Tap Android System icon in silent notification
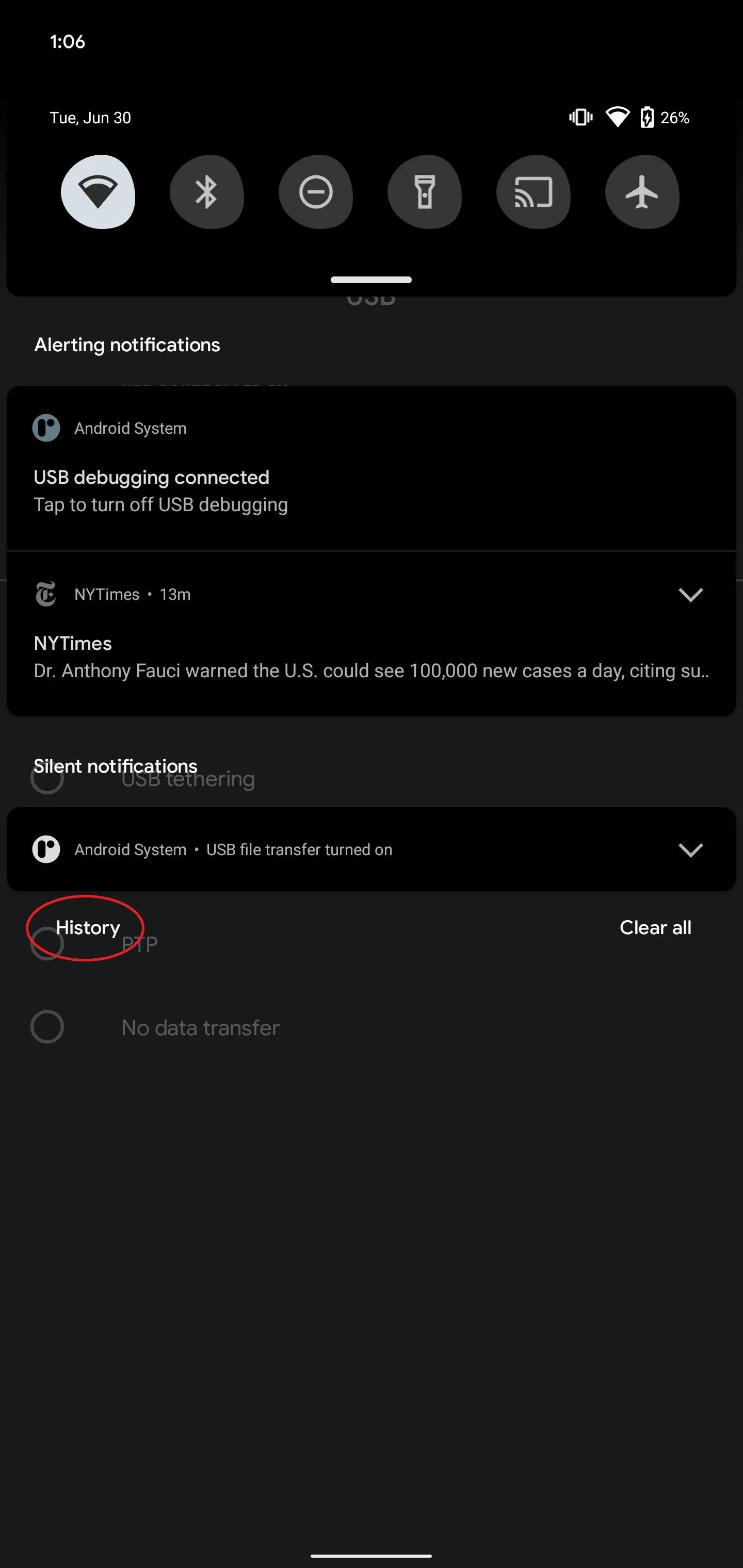Screen dimensions: 743x1568 (x=46, y=849)
